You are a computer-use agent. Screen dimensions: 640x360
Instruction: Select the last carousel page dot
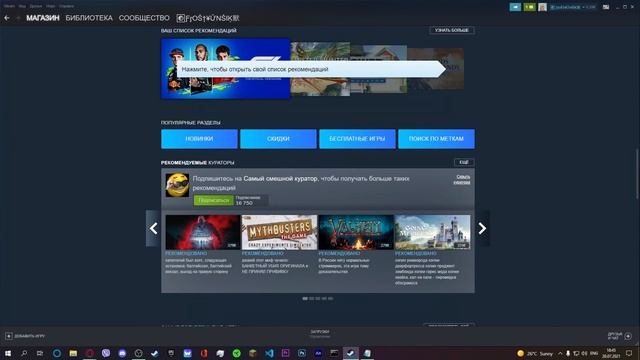point(330,298)
